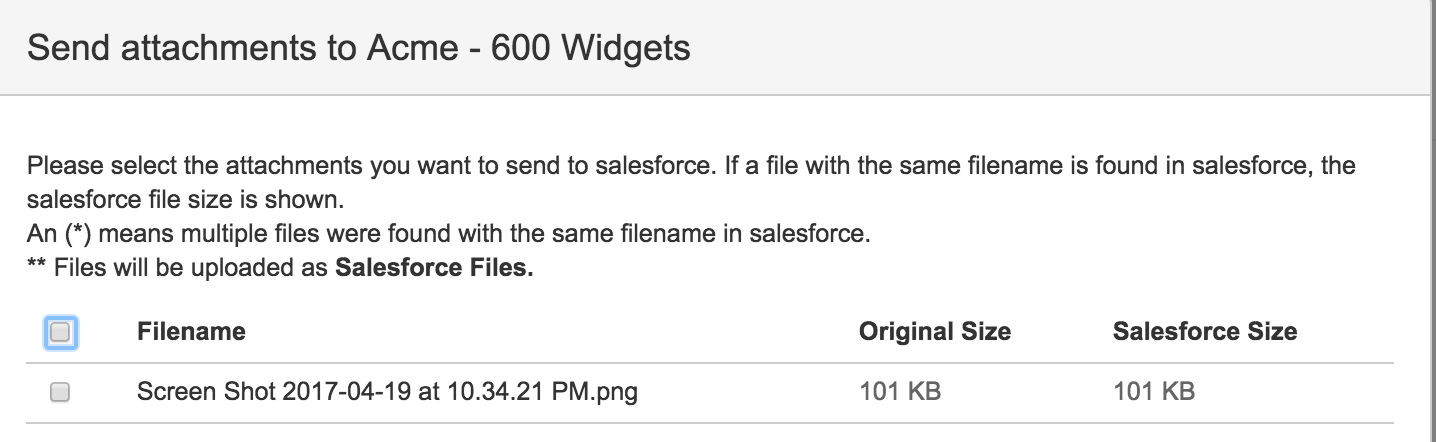
Task: Click the '600 Widgets' portion of the title
Action: 590,47
